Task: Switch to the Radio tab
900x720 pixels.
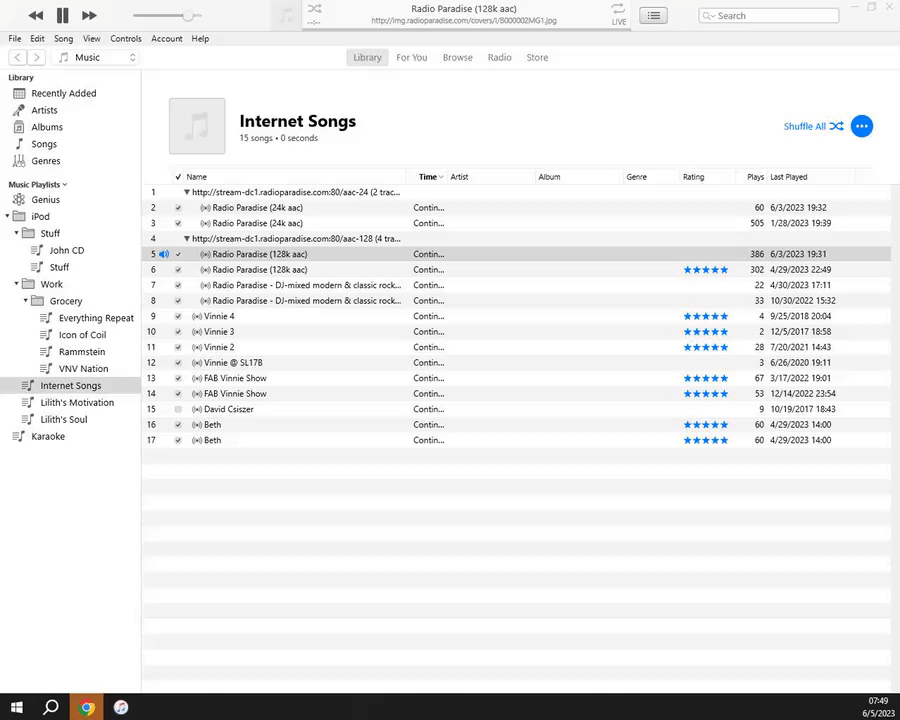Action: pyautogui.click(x=499, y=57)
